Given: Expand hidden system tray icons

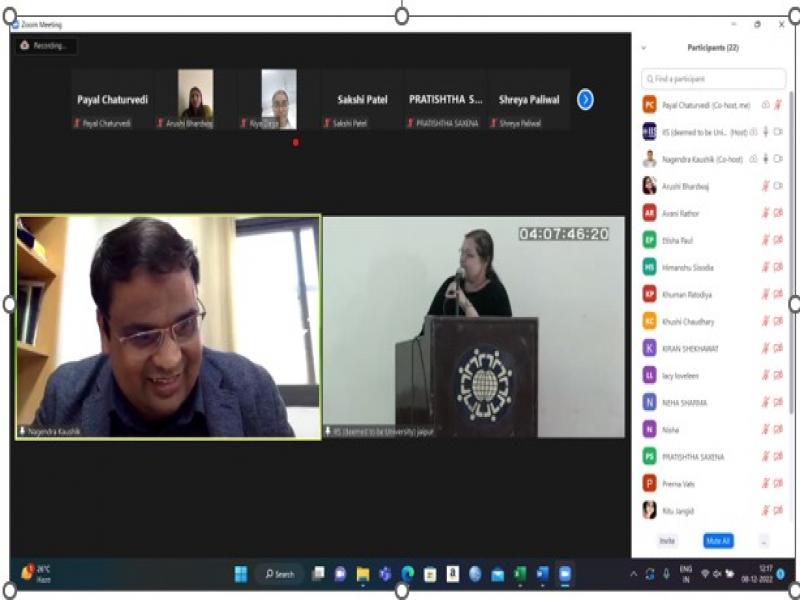Looking at the screenshot, I should (633, 574).
